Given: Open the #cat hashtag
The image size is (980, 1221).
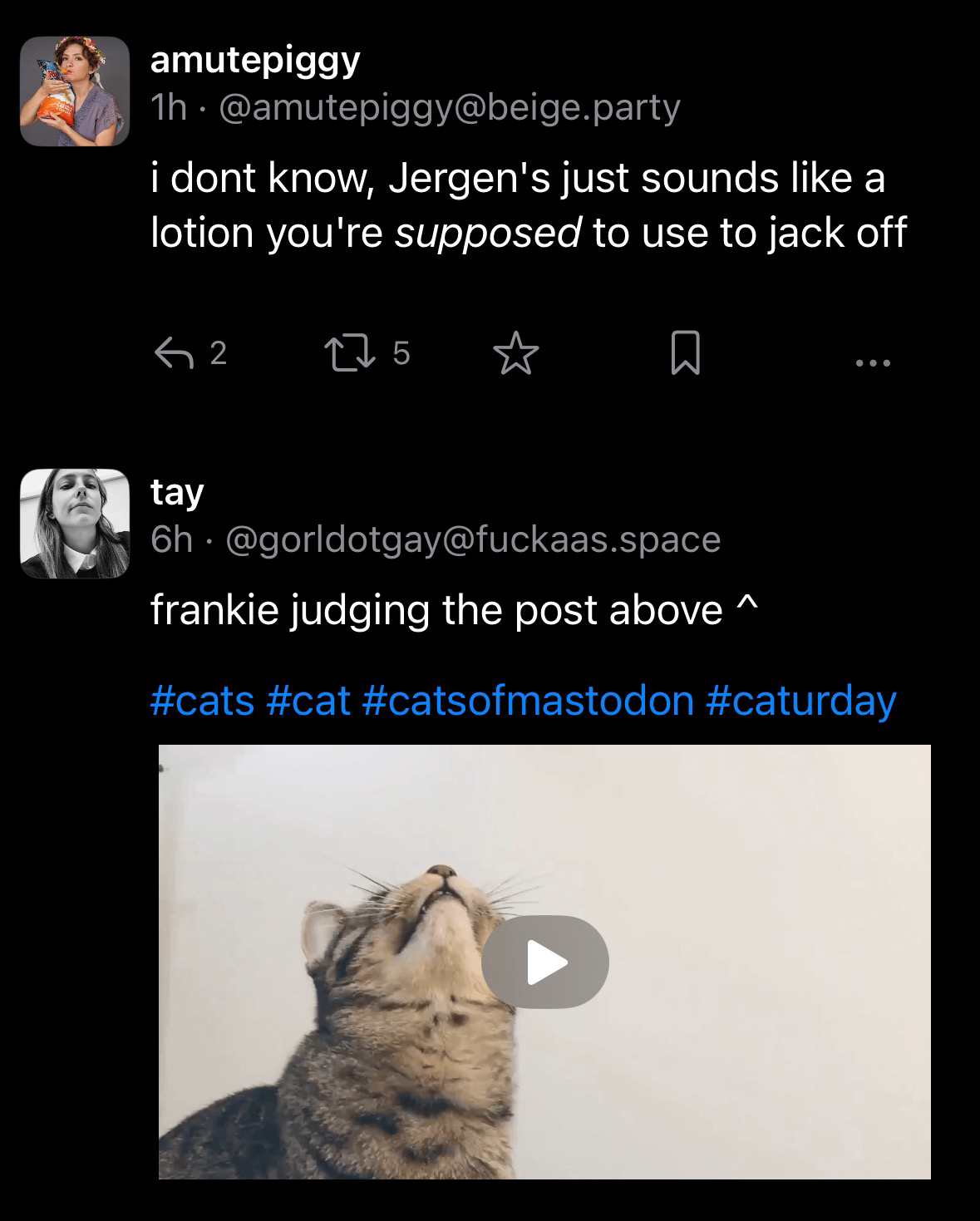Looking at the screenshot, I should pos(308,700).
